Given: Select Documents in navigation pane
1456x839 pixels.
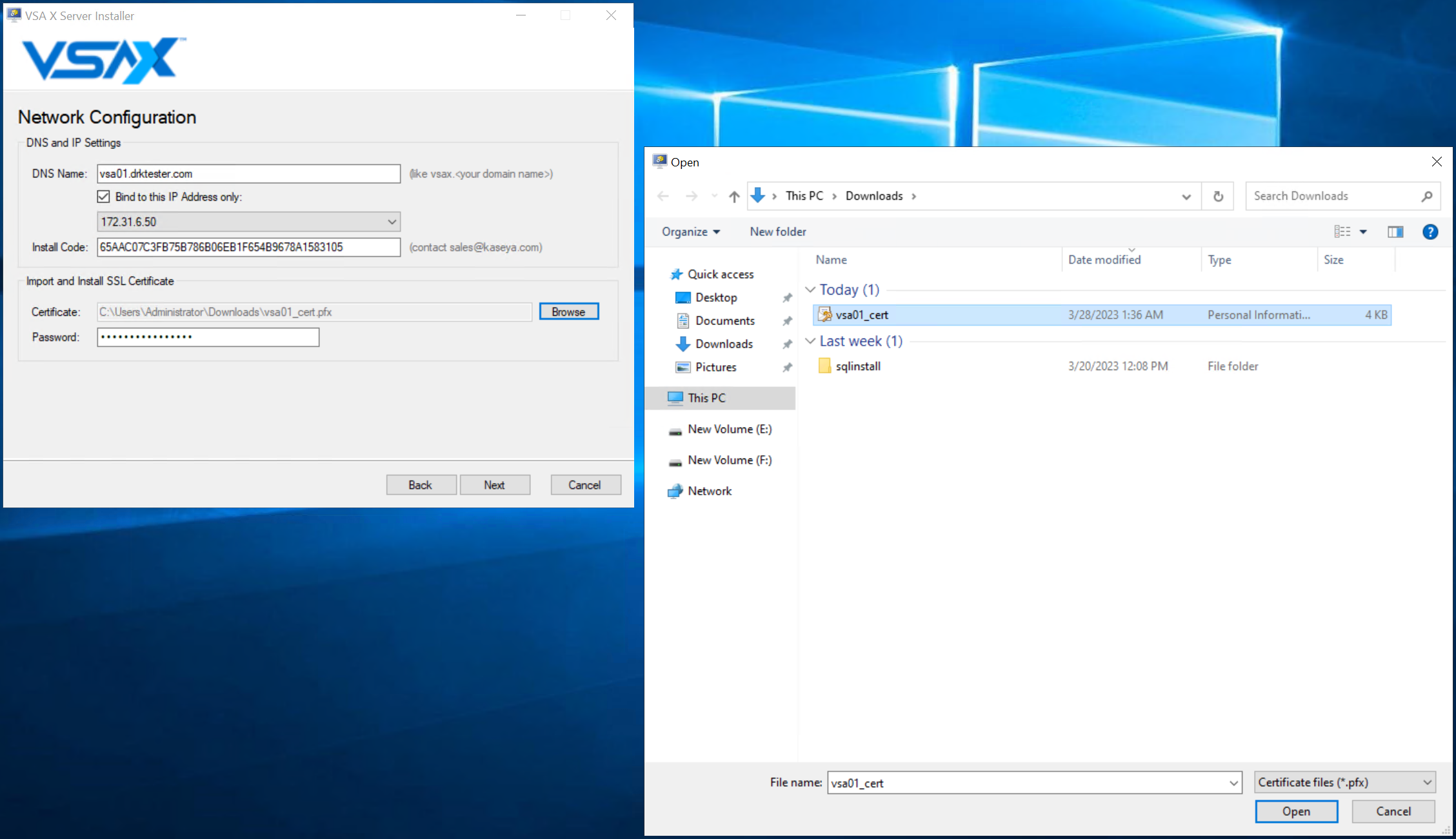Looking at the screenshot, I should pyautogui.click(x=724, y=321).
